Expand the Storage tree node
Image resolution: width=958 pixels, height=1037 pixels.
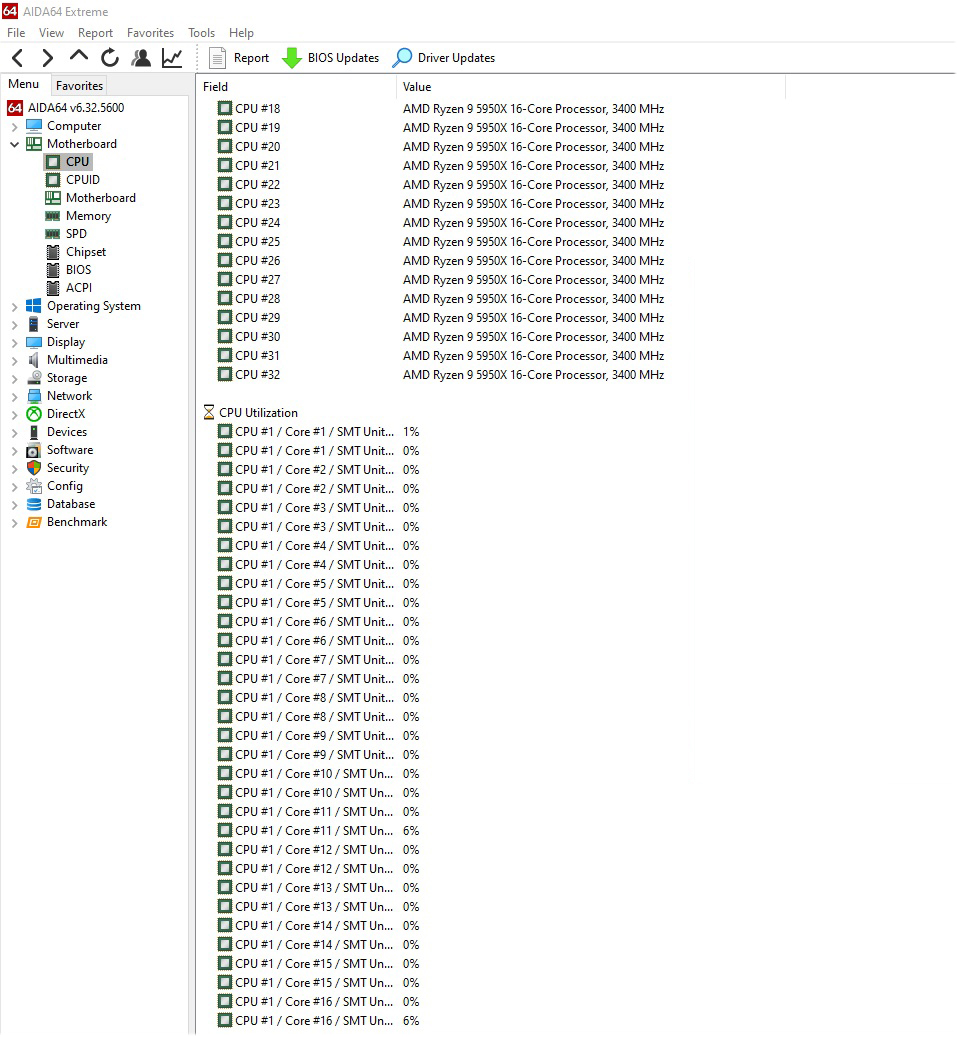click(x=15, y=378)
